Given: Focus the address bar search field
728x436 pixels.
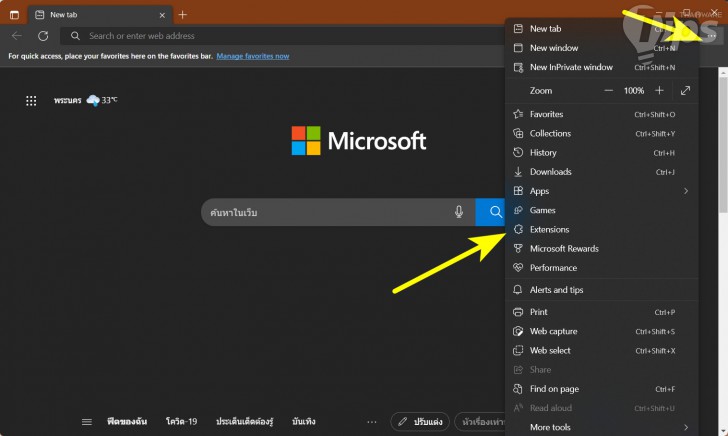Looking at the screenshot, I should [x=283, y=36].
